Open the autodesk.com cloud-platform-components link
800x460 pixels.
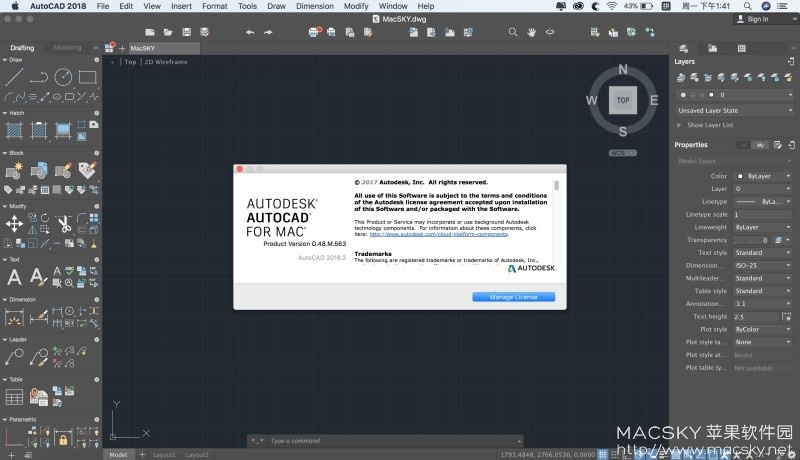click(x=439, y=234)
